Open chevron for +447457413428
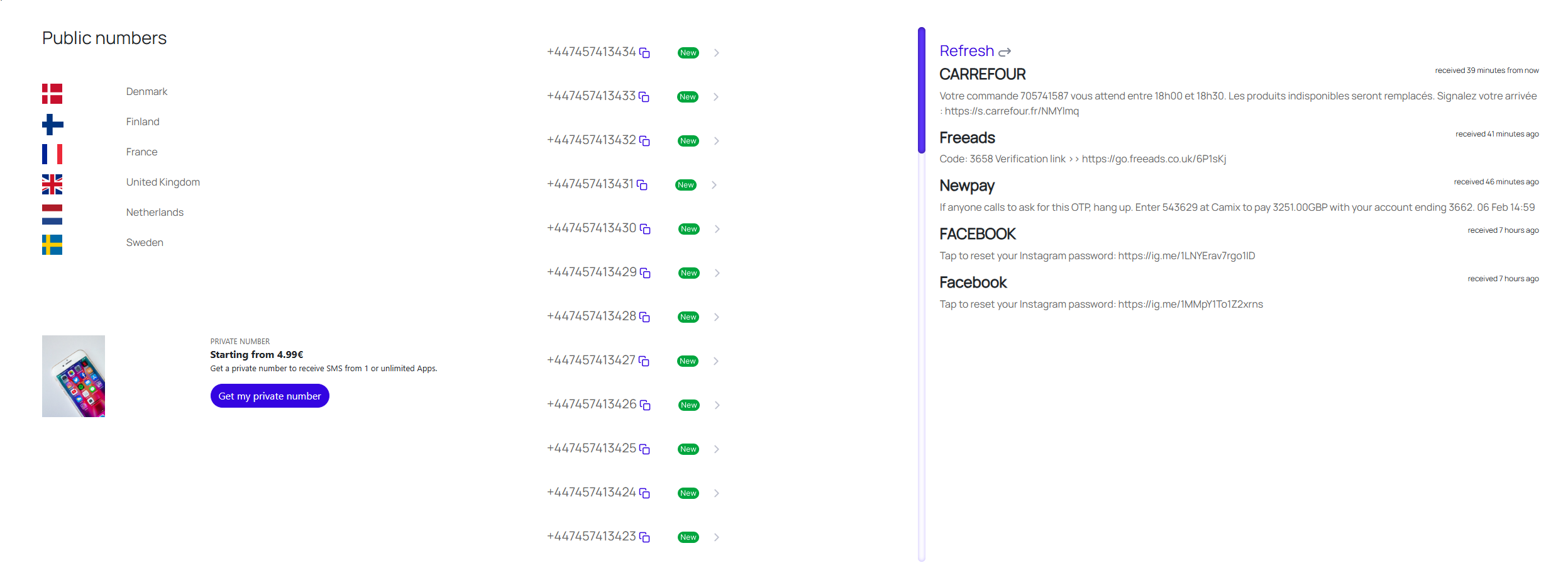1568x570 pixels. pyautogui.click(x=716, y=317)
